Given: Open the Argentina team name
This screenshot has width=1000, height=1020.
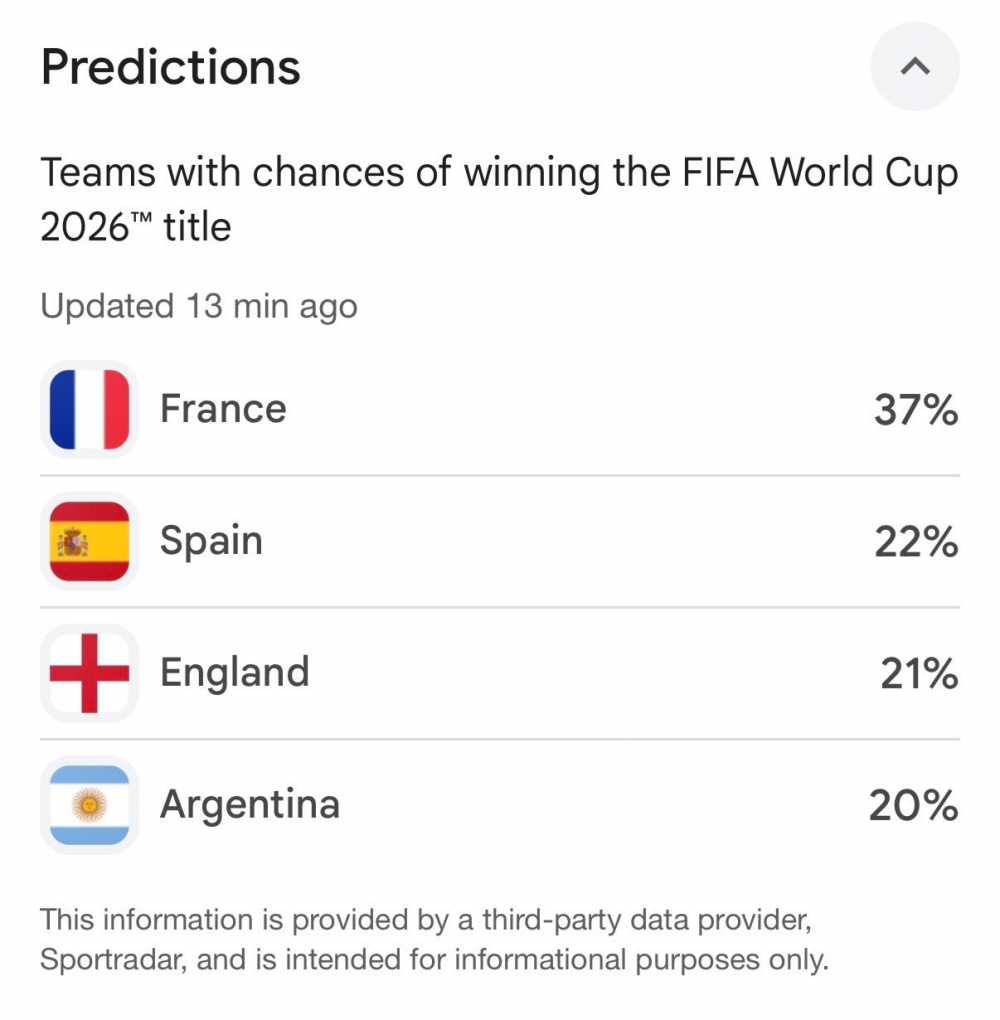Looking at the screenshot, I should (250, 805).
